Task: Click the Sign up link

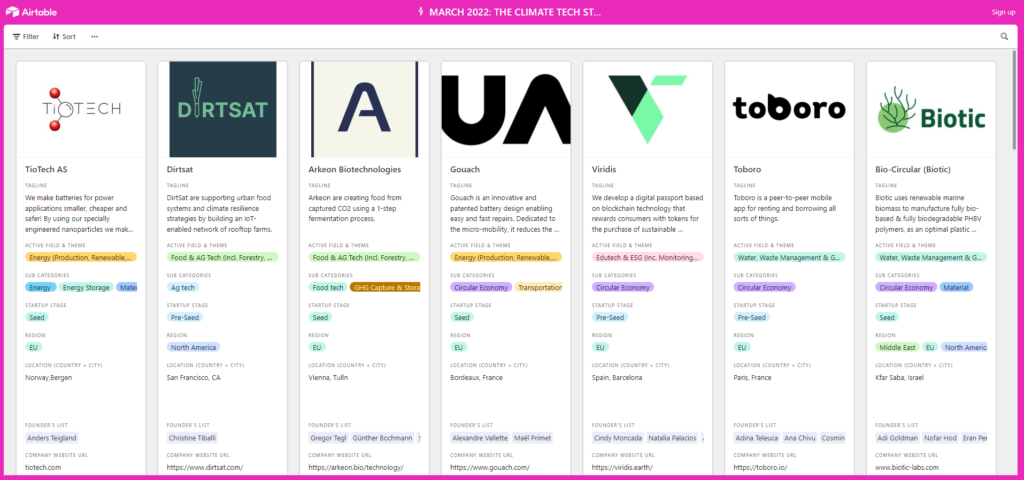Action: (1003, 12)
